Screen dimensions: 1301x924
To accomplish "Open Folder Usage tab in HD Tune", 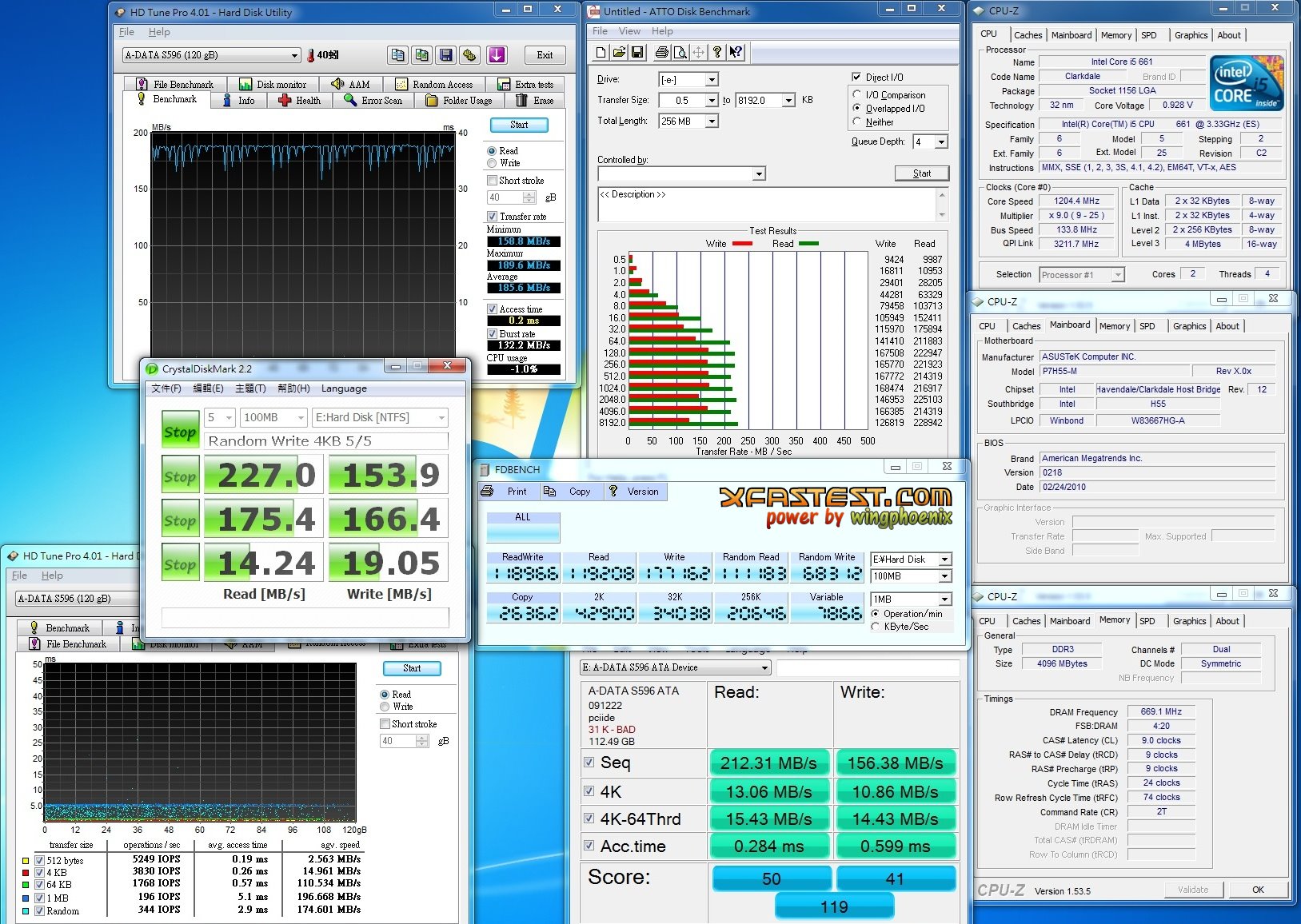I will [460, 101].
